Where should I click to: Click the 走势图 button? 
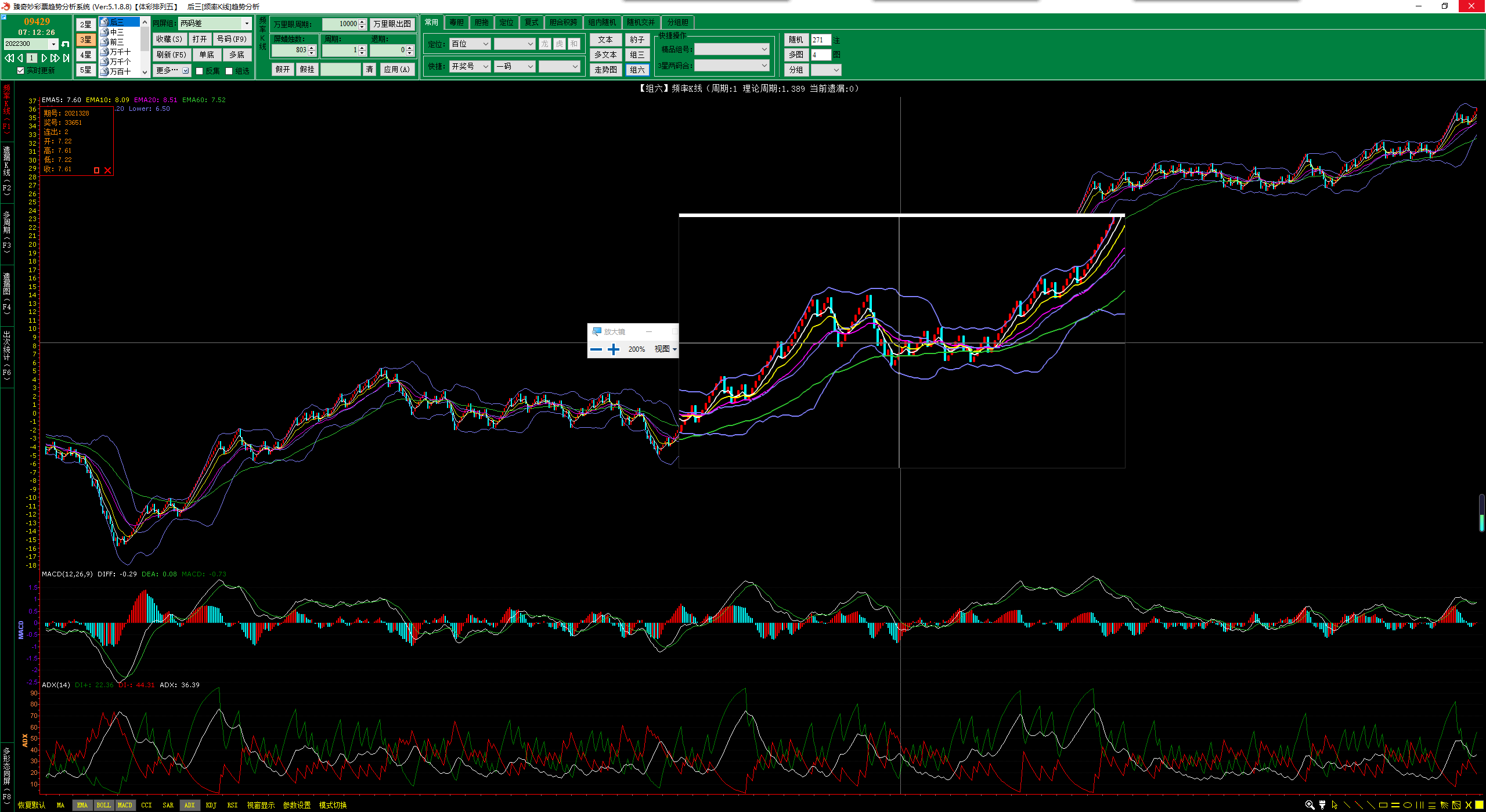point(605,70)
